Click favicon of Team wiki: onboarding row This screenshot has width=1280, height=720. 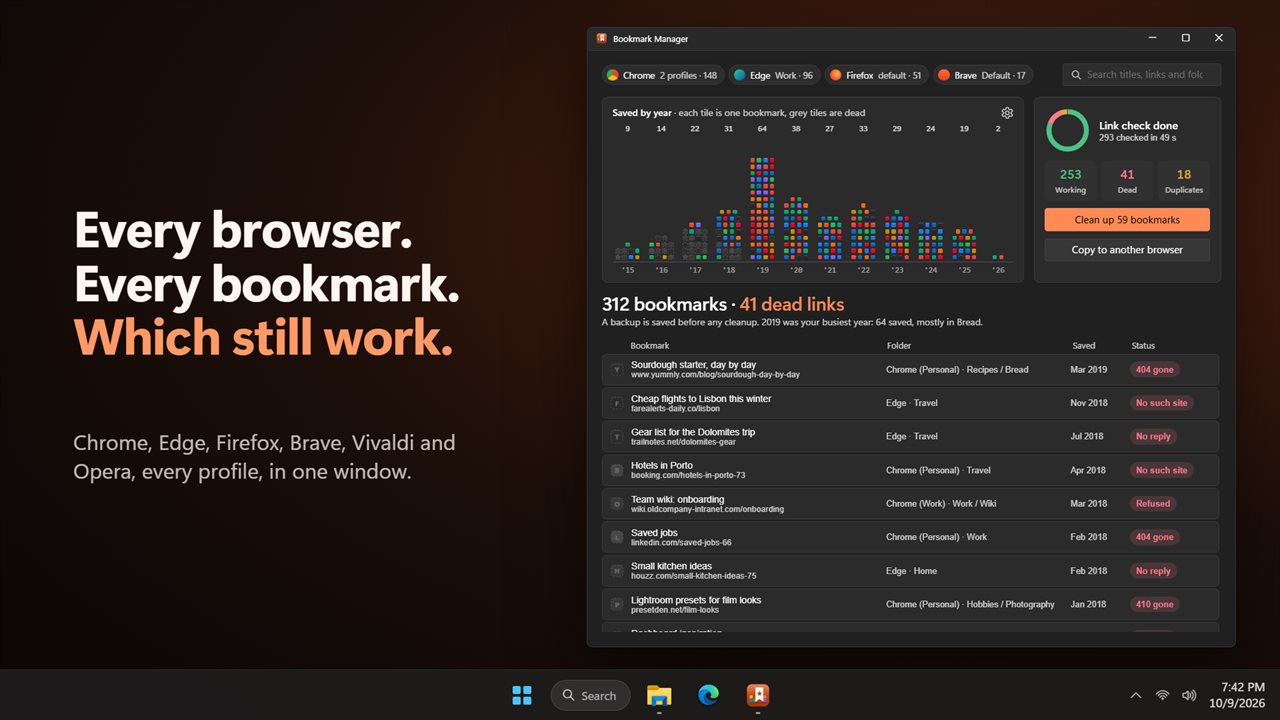click(617, 504)
